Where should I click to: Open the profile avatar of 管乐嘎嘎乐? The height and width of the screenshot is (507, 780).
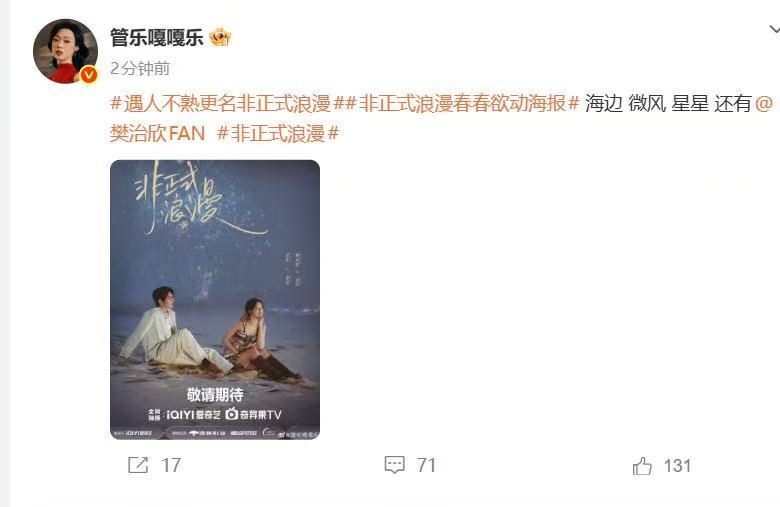point(65,51)
